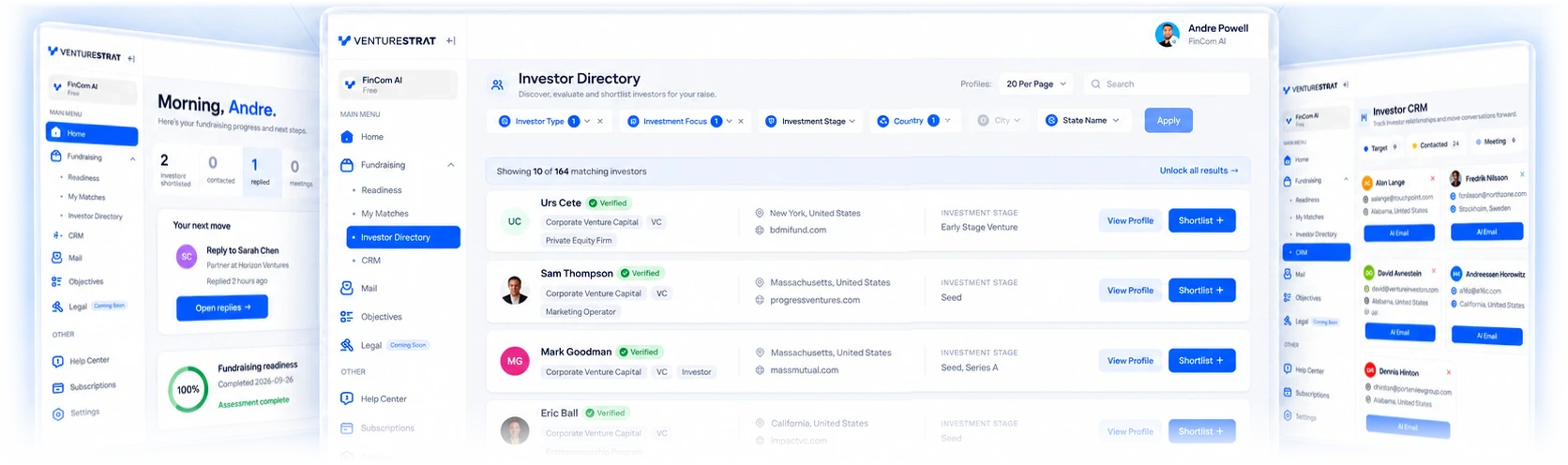Collapse Fundraising section in left dashboard sidebar
Image resolution: width=1568 pixels, height=465 pixels.
pyautogui.click(x=132, y=159)
